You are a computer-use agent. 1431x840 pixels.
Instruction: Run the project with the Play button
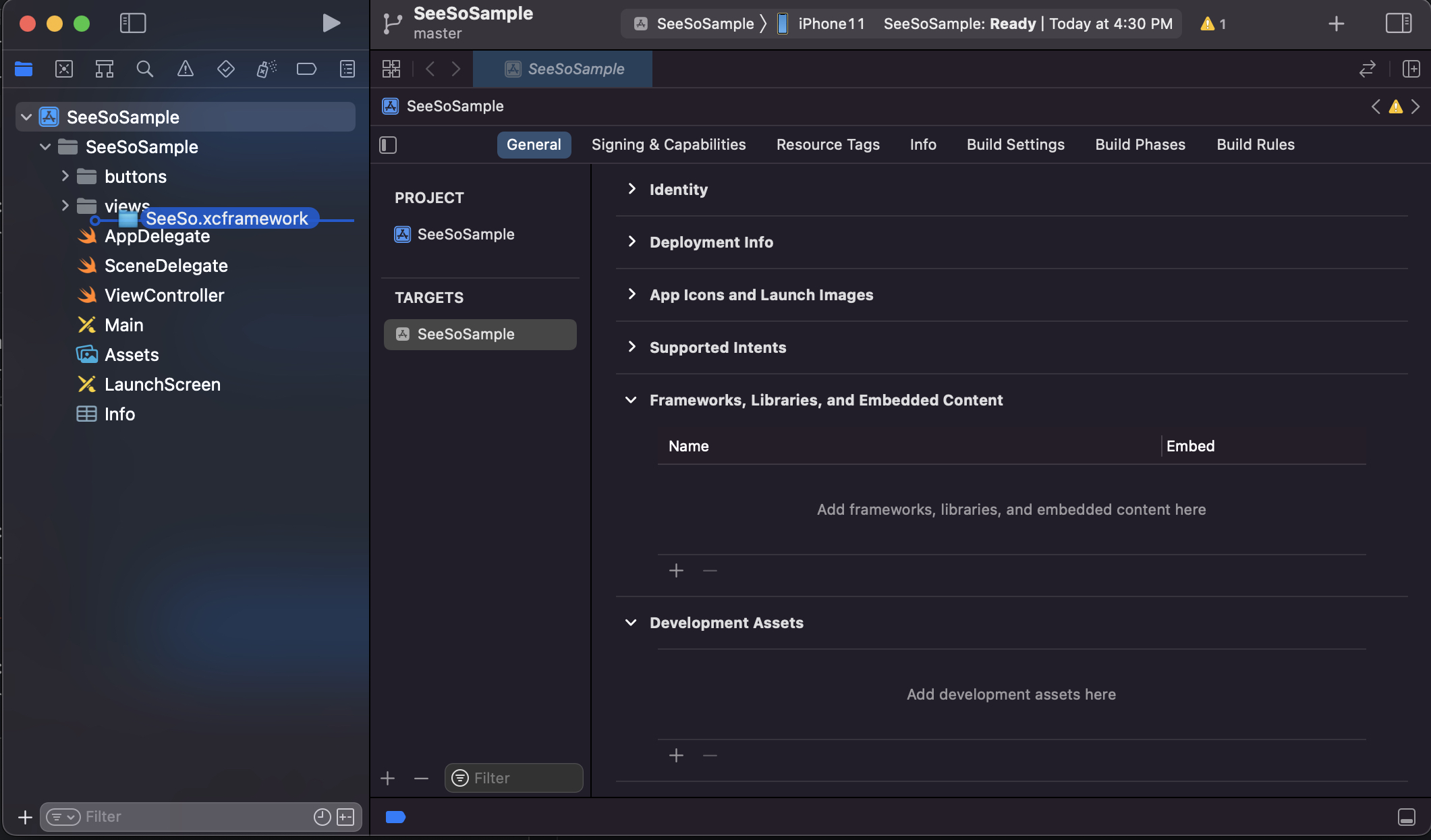[331, 23]
